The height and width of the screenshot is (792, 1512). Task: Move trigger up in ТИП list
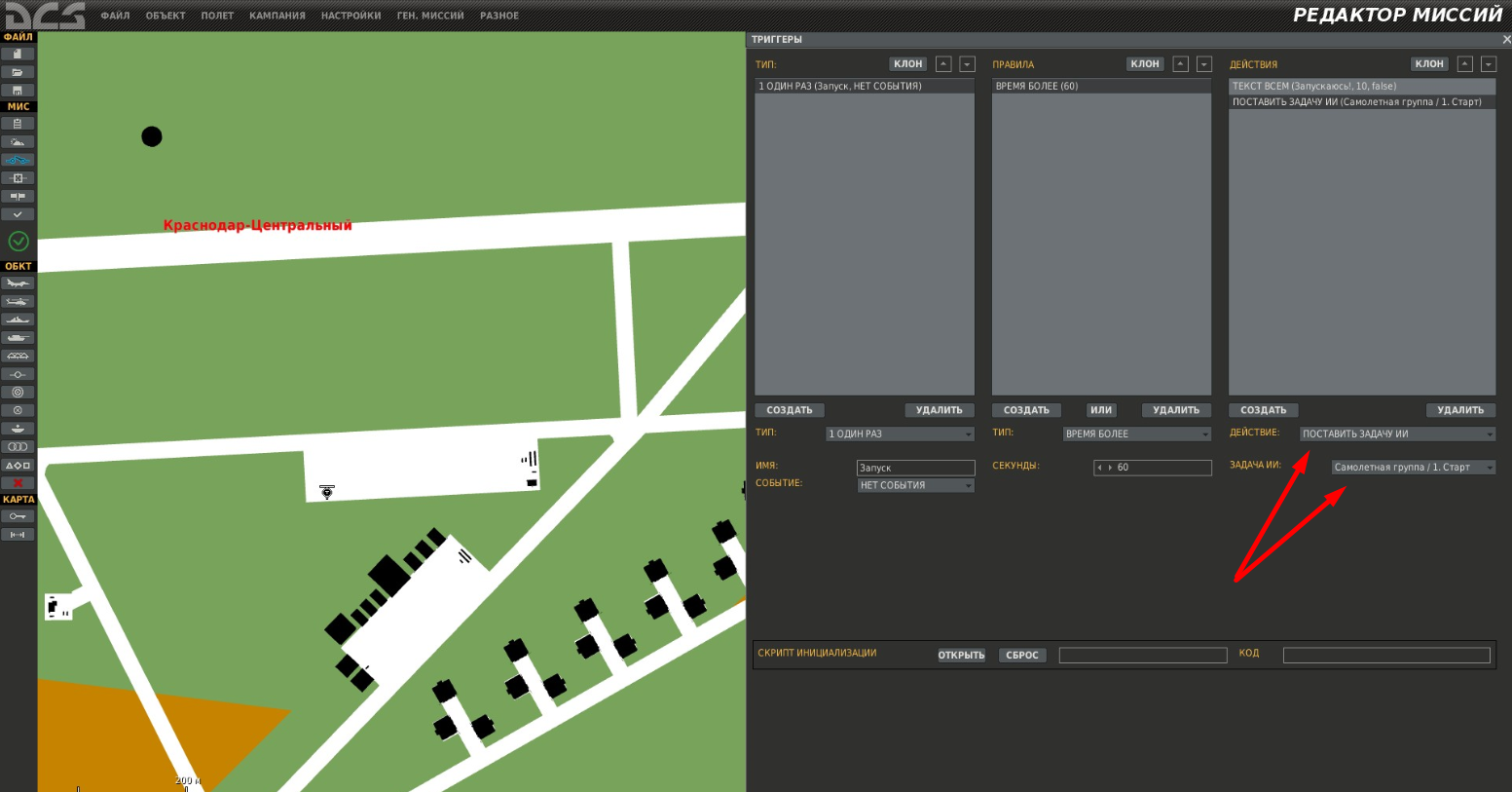coord(942,64)
